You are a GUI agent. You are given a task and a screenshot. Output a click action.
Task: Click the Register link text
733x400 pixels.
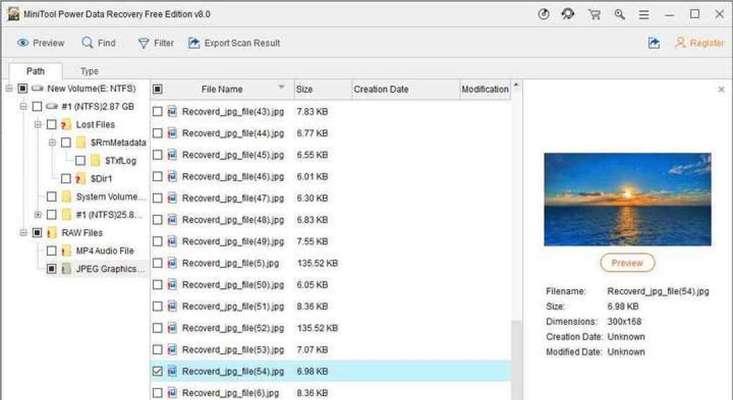[706, 43]
